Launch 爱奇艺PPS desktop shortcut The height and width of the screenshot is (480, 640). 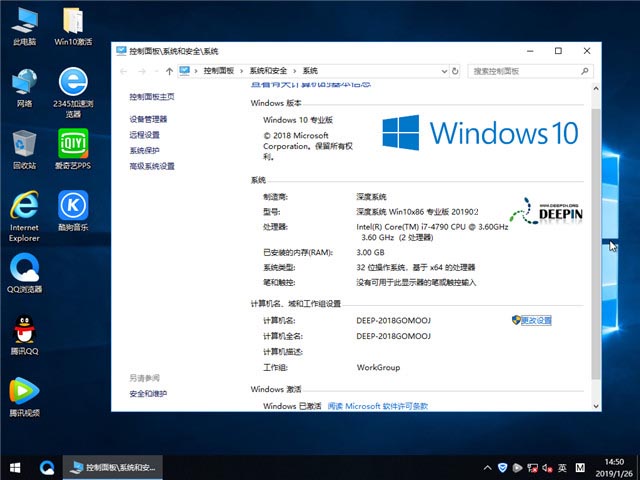tap(73, 149)
